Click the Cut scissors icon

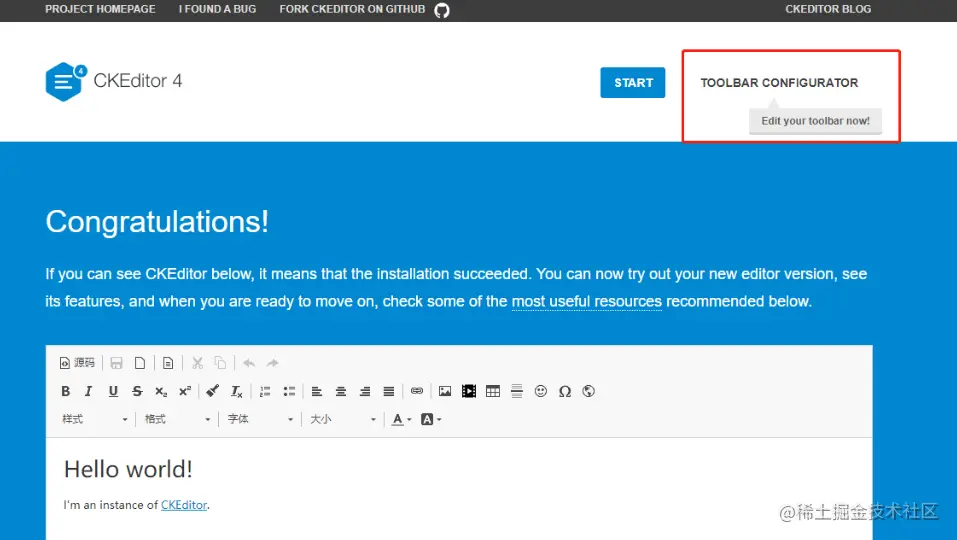coord(197,363)
